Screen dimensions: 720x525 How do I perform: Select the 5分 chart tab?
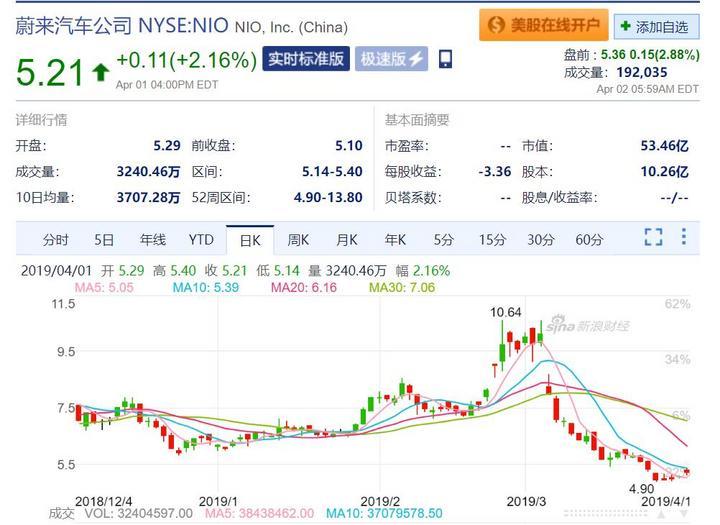[444, 240]
